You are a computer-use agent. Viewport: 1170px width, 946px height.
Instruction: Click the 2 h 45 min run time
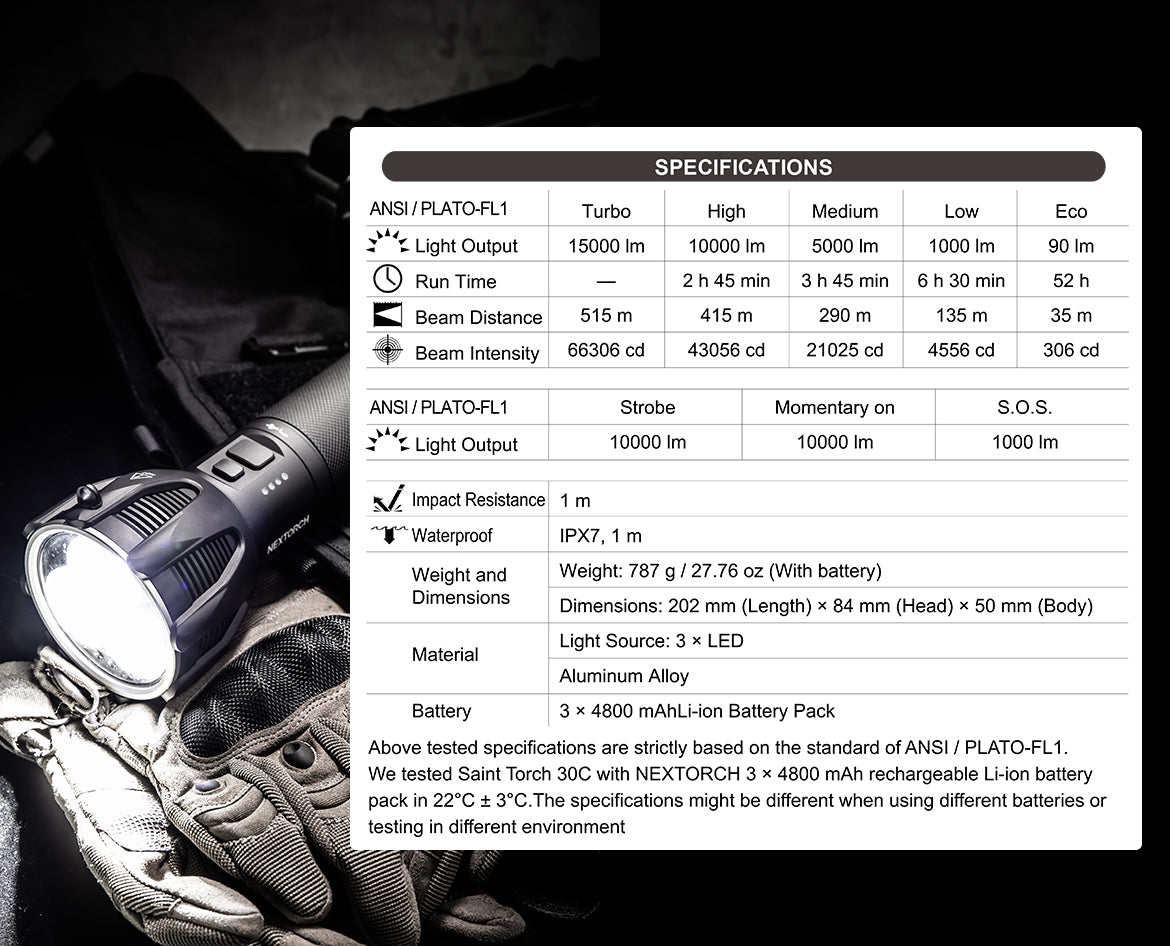pyautogui.click(x=726, y=281)
